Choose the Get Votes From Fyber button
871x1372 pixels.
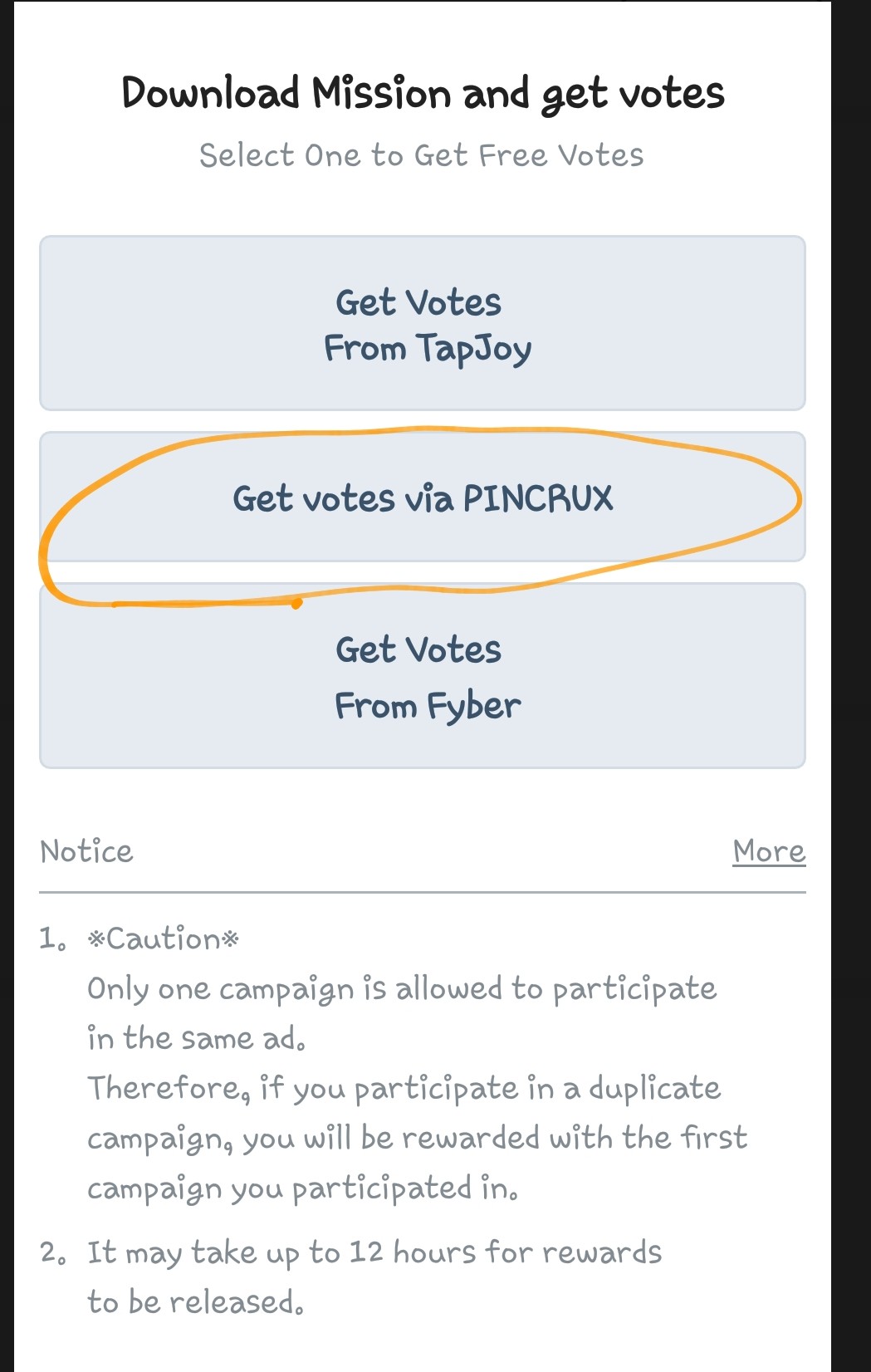pyautogui.click(x=423, y=677)
